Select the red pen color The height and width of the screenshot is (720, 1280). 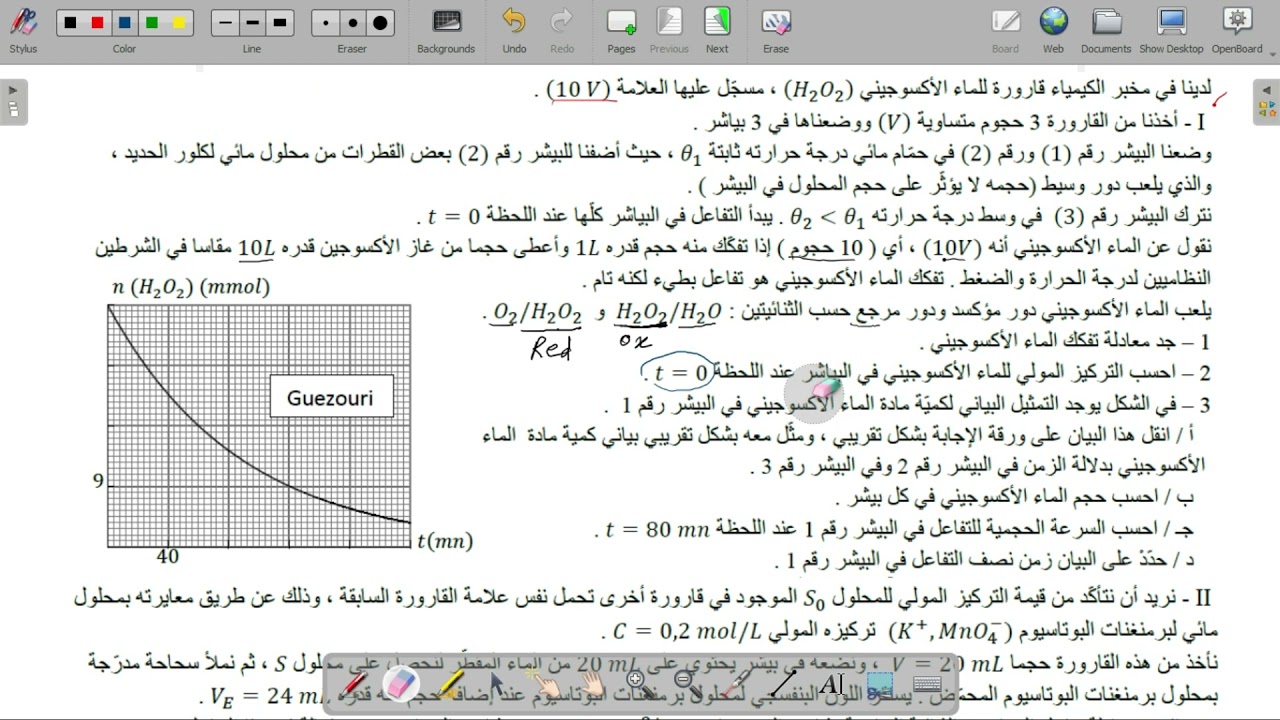[98, 22]
